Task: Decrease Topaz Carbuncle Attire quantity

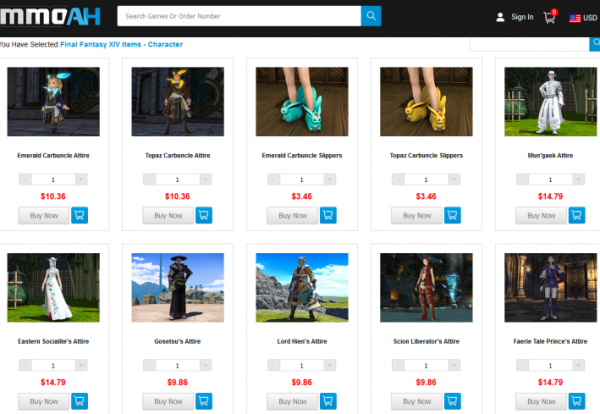Action: pos(150,179)
